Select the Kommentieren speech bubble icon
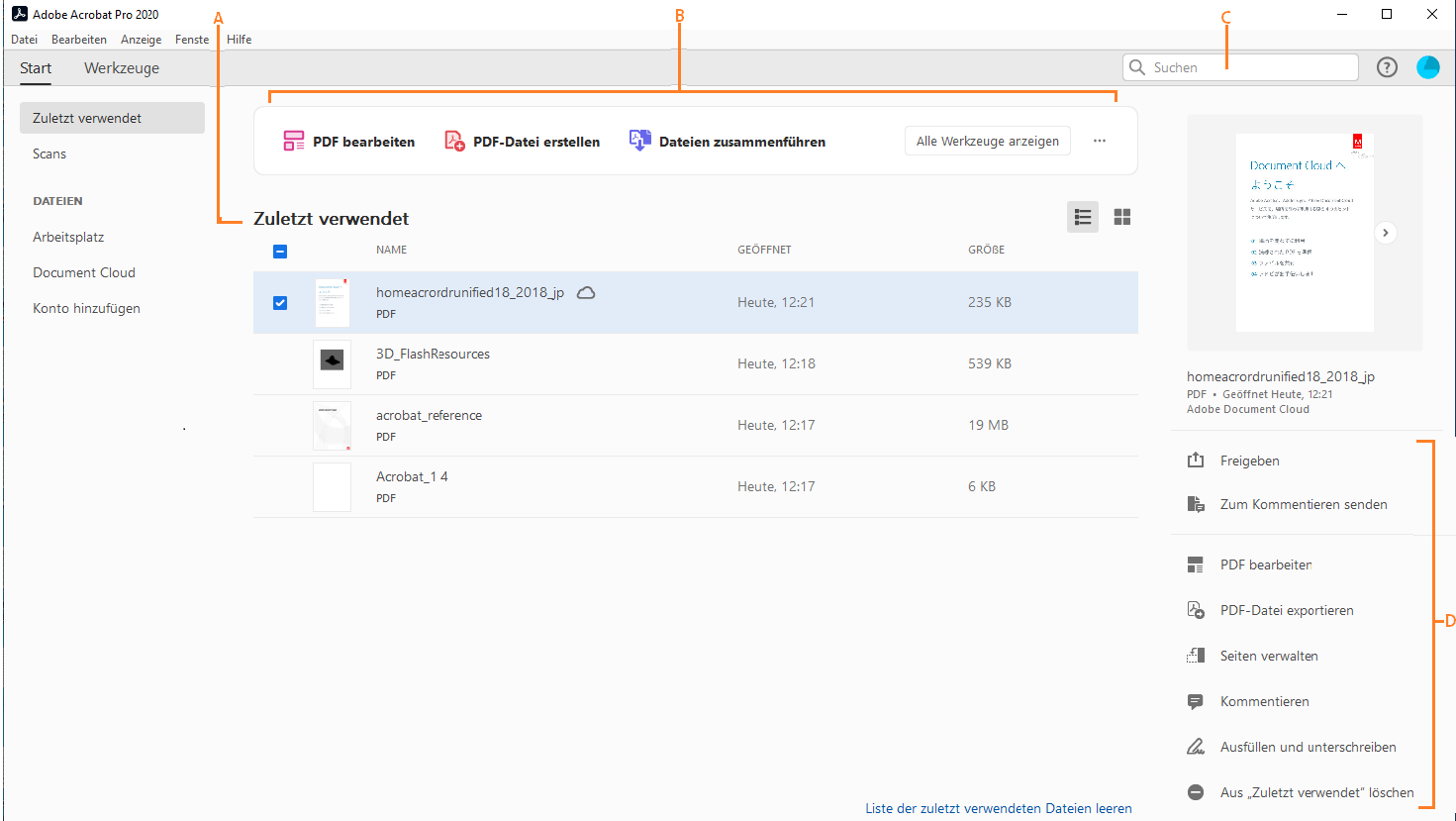The height and width of the screenshot is (821, 1456). (1196, 701)
